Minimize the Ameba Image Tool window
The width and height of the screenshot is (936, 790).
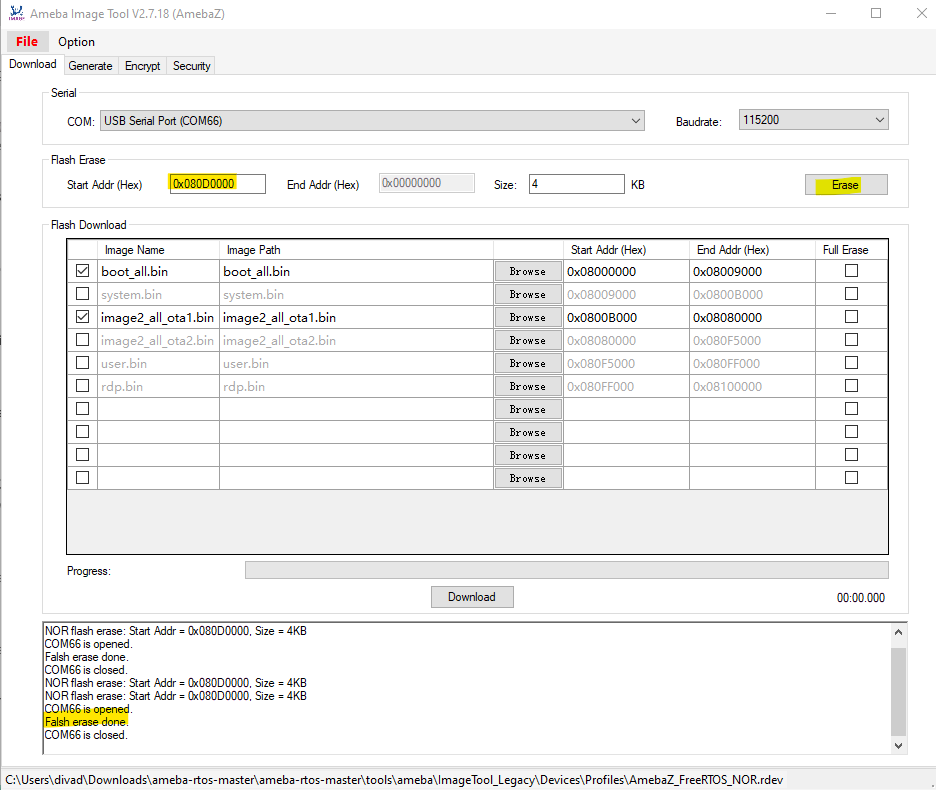click(x=830, y=13)
